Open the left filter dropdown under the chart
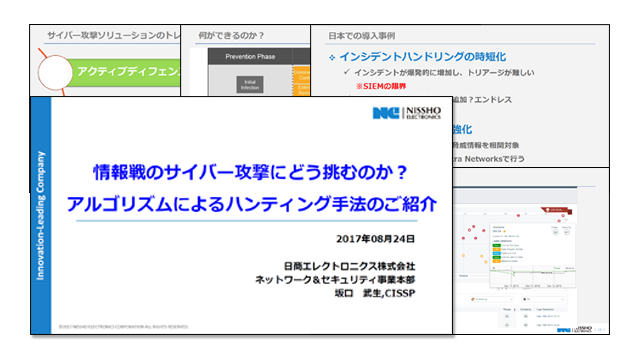 492,299
